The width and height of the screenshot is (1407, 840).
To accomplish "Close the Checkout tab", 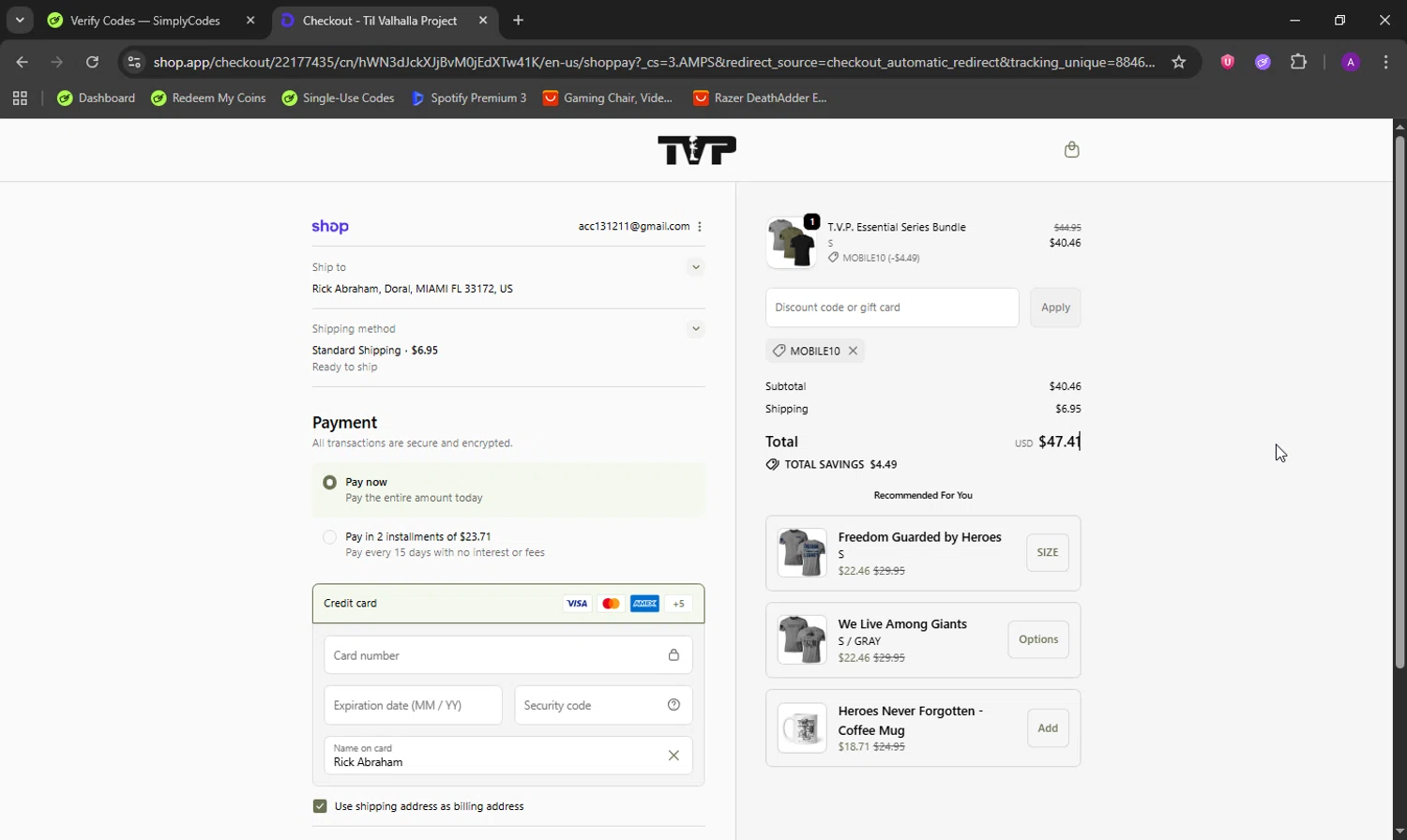I will click(x=483, y=20).
